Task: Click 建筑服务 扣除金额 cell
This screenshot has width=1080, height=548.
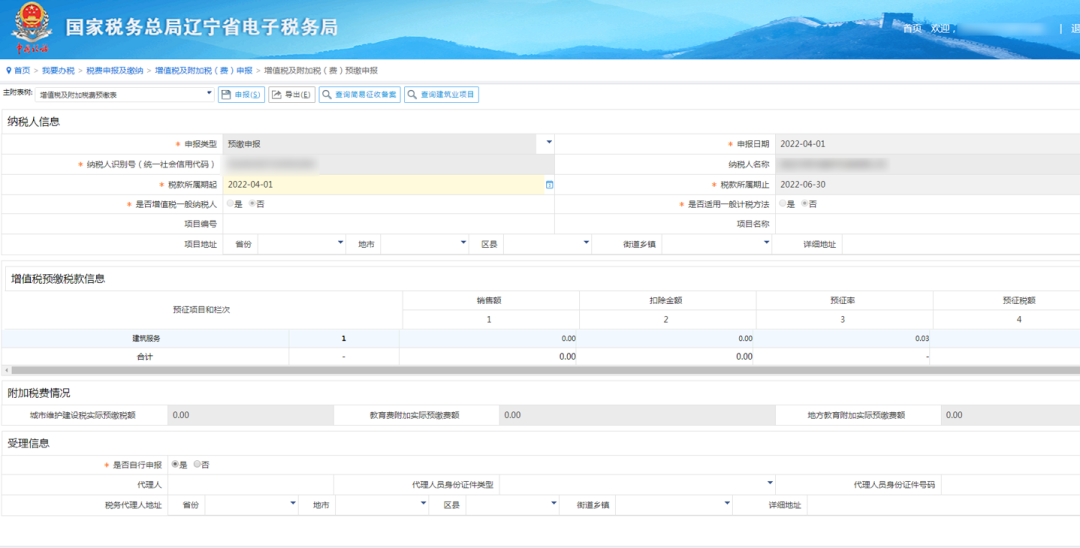Action: coord(667,339)
